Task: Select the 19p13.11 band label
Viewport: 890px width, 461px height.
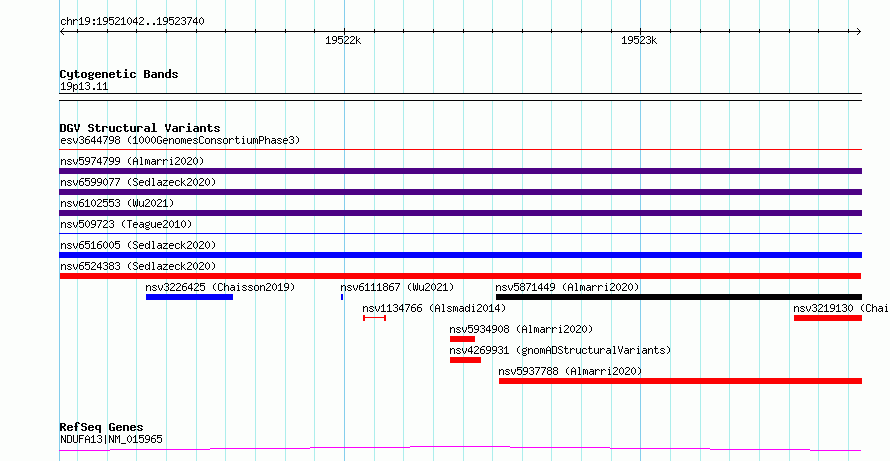Action: pyautogui.click(x=84, y=87)
